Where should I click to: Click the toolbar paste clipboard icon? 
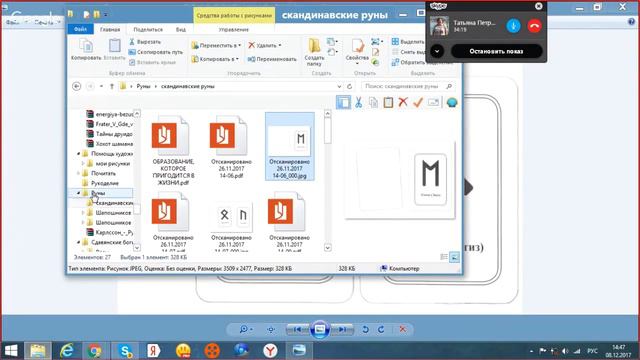point(388,102)
